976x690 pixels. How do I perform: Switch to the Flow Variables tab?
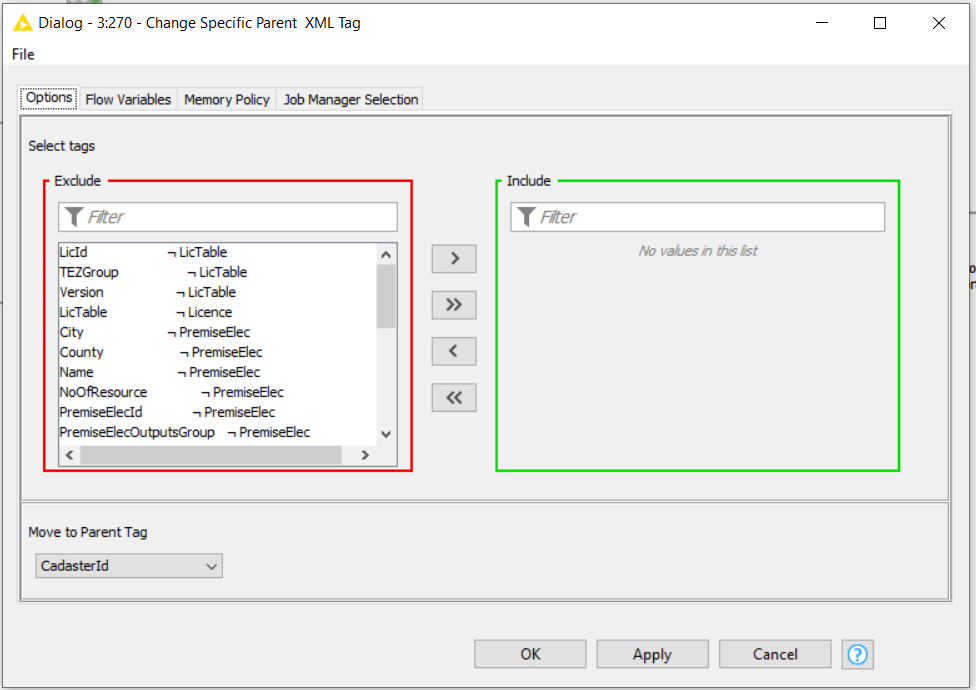coord(128,99)
